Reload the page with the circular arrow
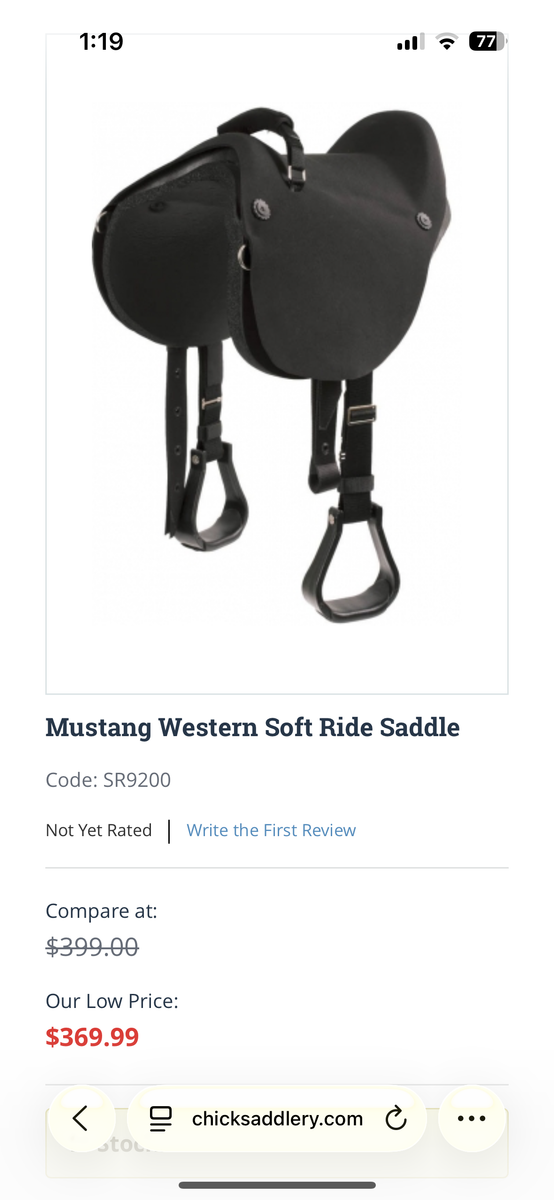Image resolution: width=554 pixels, height=1200 pixels. [x=396, y=1118]
